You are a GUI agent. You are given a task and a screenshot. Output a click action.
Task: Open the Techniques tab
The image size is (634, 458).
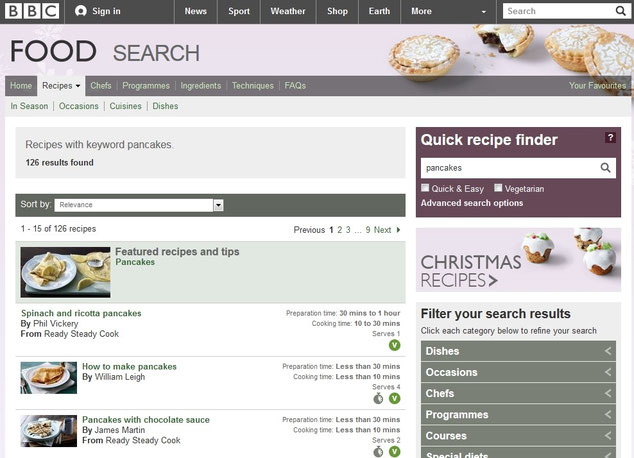tap(253, 86)
